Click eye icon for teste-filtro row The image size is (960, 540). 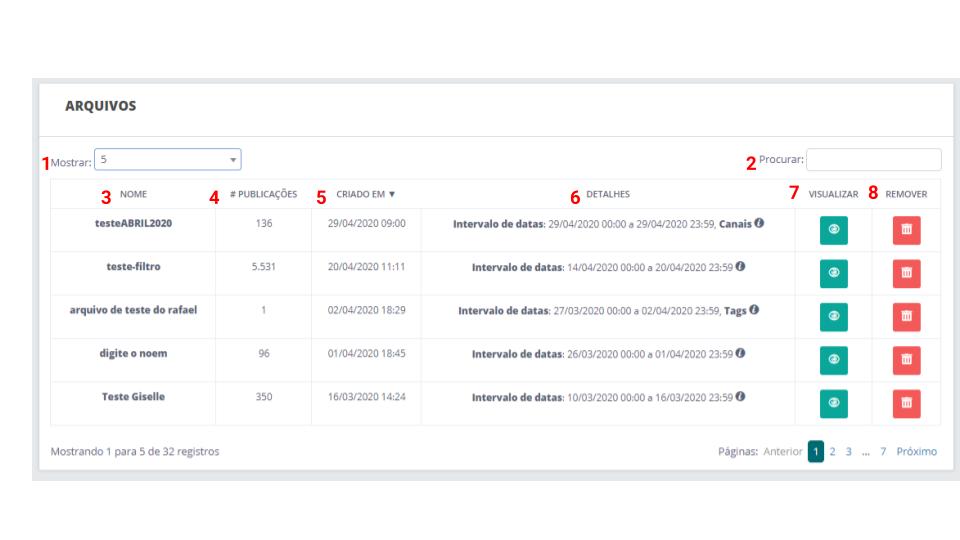[833, 273]
